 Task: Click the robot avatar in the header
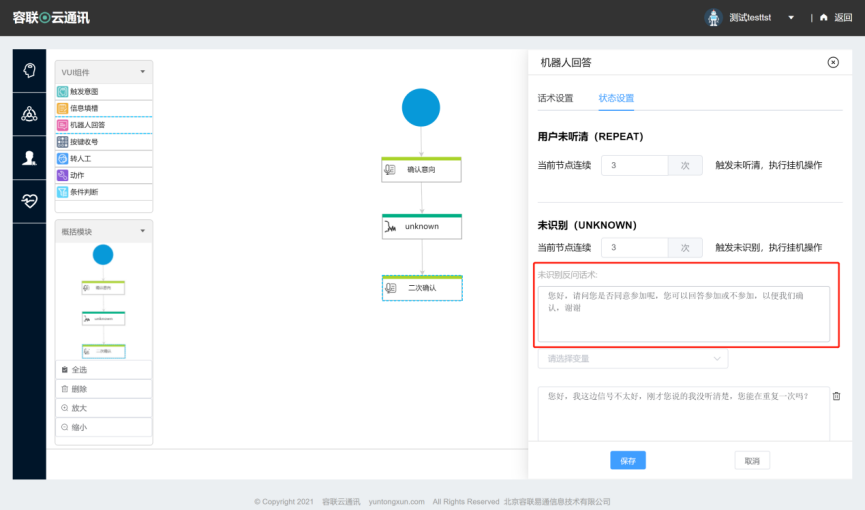pyautogui.click(x=713, y=18)
